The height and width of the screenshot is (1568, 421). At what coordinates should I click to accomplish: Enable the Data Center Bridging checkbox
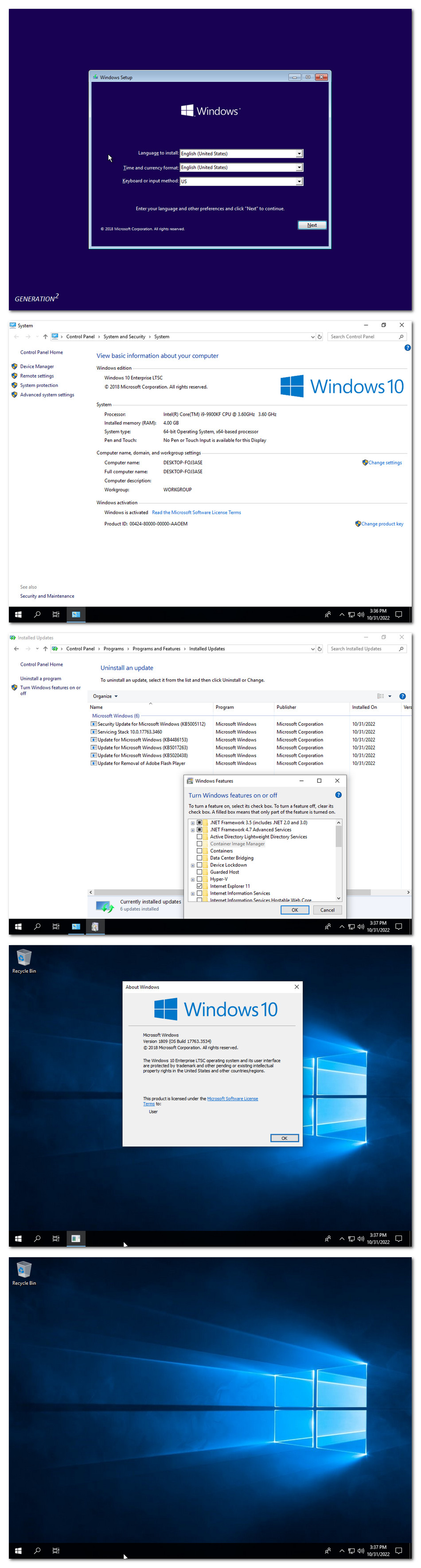coord(199,858)
